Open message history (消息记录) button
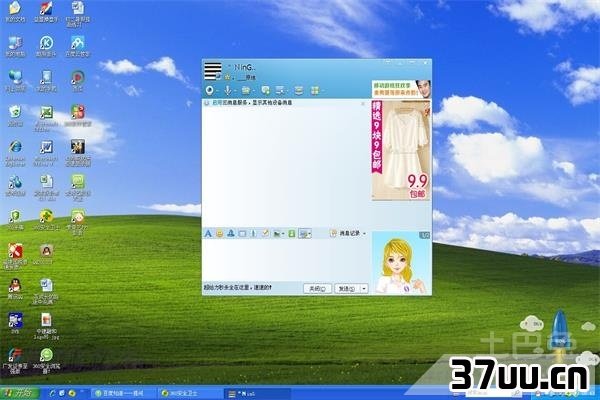This screenshot has height=400, width=600. click(x=346, y=233)
